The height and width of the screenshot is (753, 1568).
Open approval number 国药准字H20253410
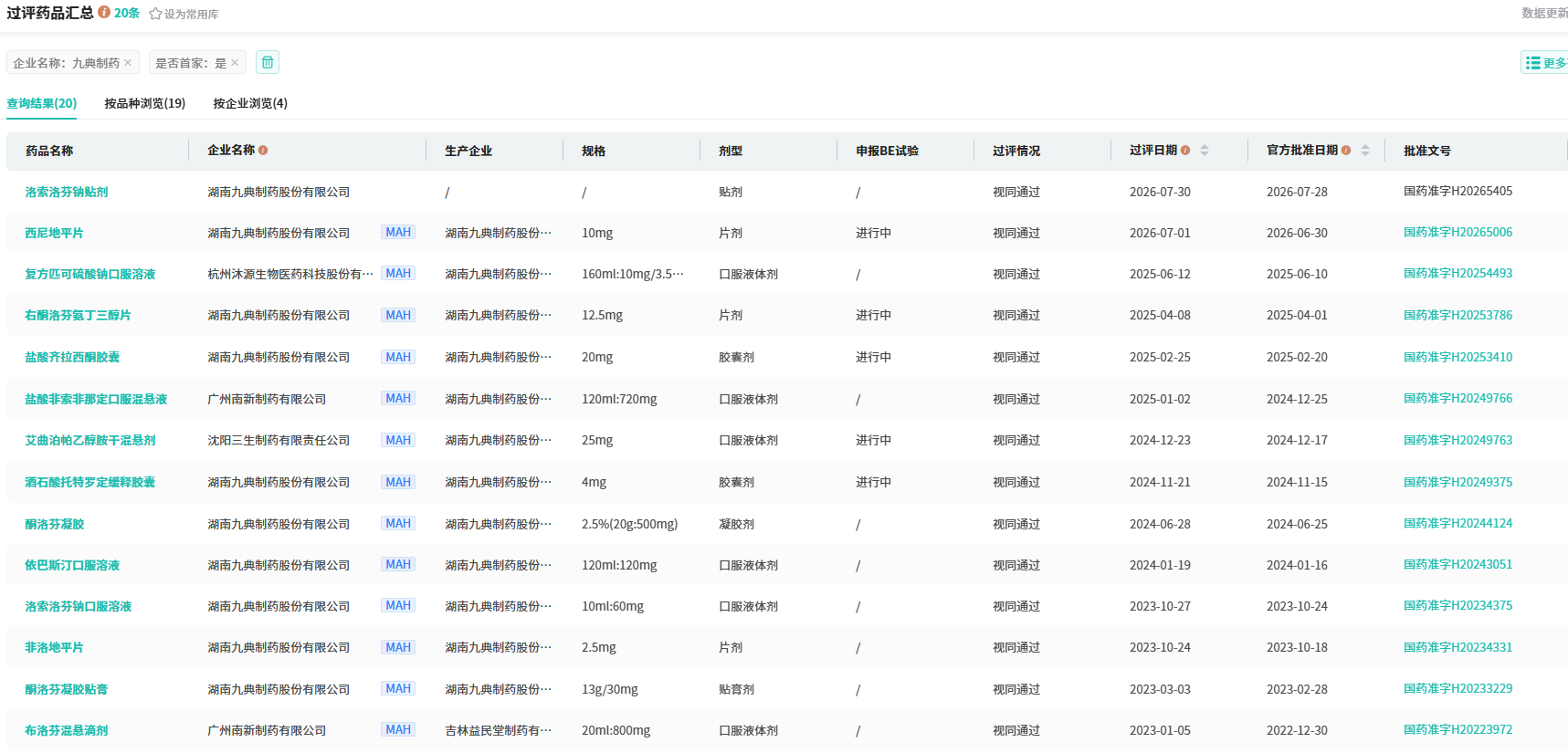coord(1458,358)
